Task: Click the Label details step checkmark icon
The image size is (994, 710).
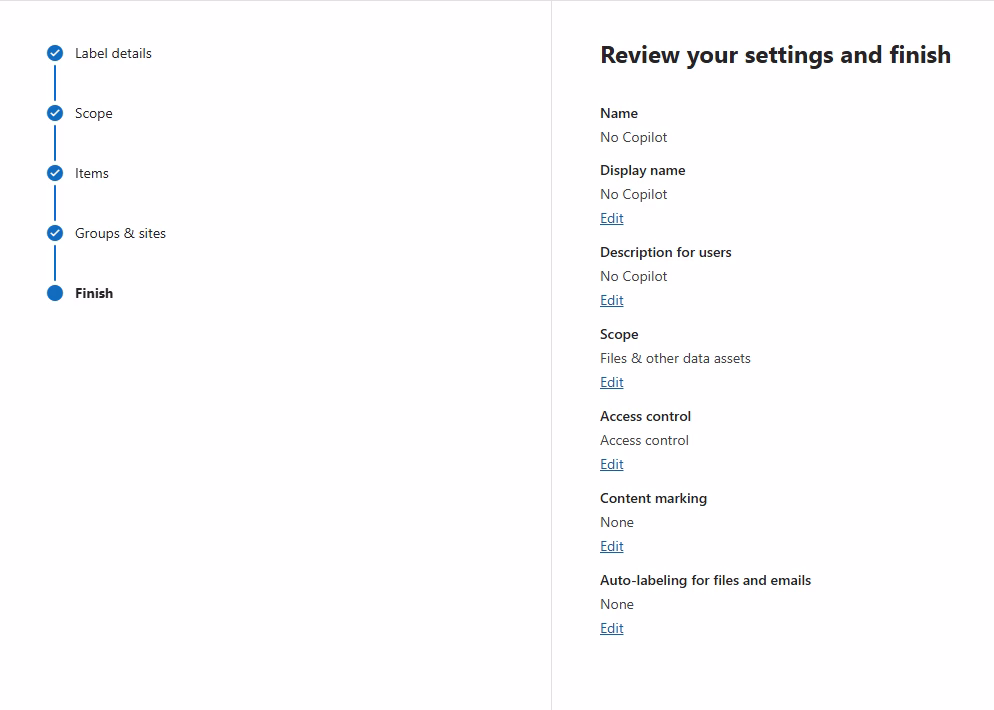Action: (x=55, y=53)
